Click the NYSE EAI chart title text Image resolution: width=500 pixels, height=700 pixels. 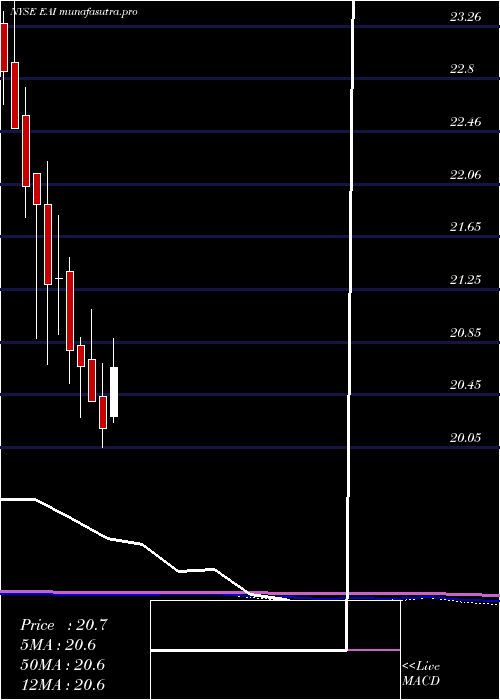(74, 12)
